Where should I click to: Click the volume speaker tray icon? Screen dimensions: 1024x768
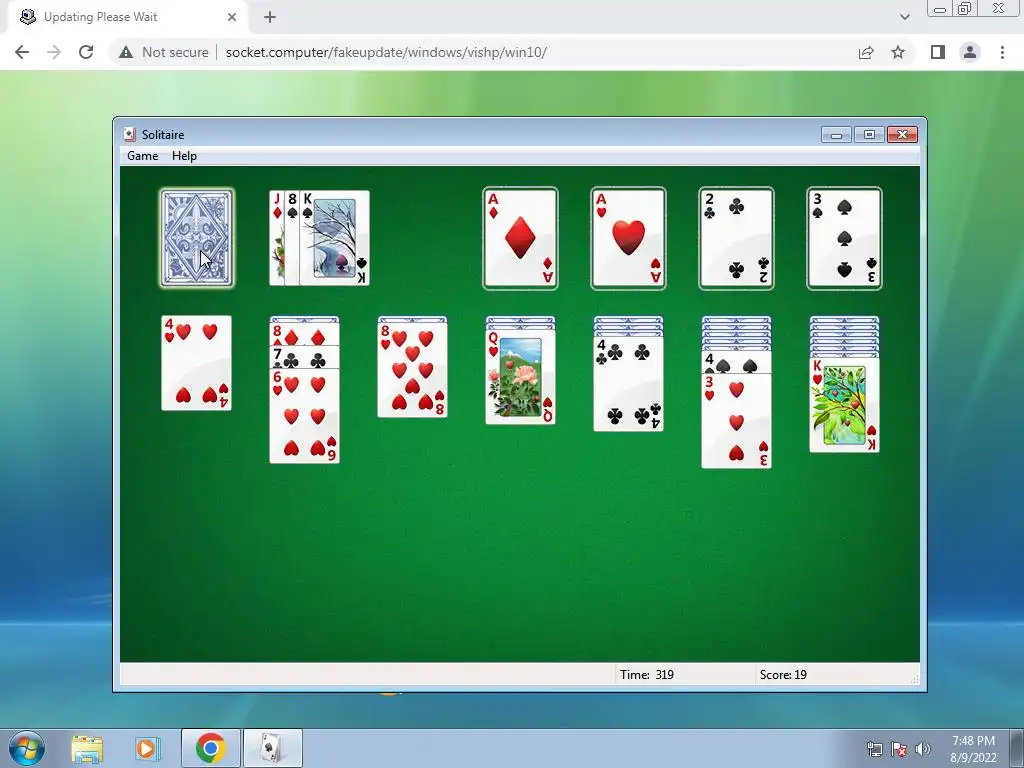[x=922, y=749]
